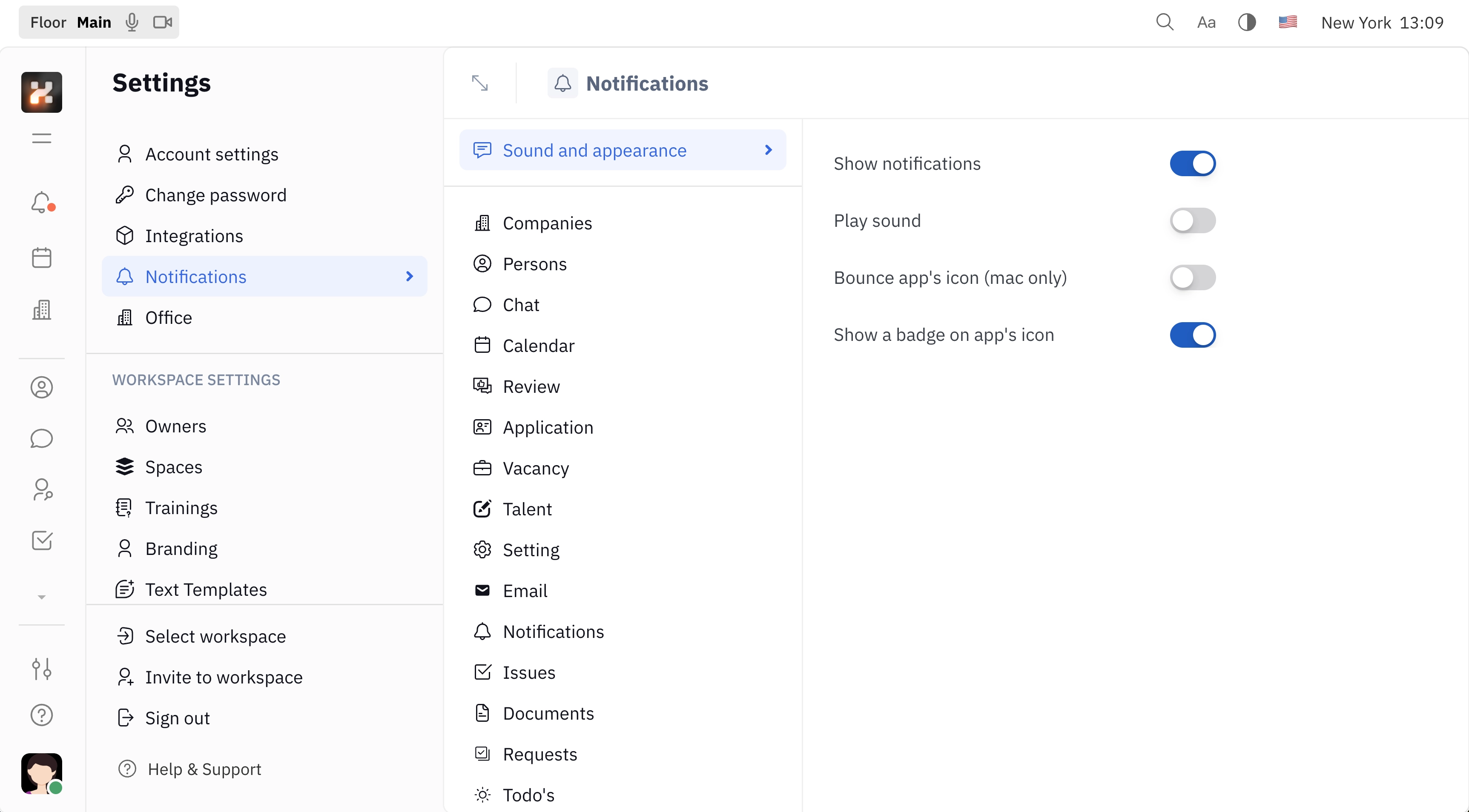
Task: Click the checklist/tasks icon in sidebar
Action: 42,540
